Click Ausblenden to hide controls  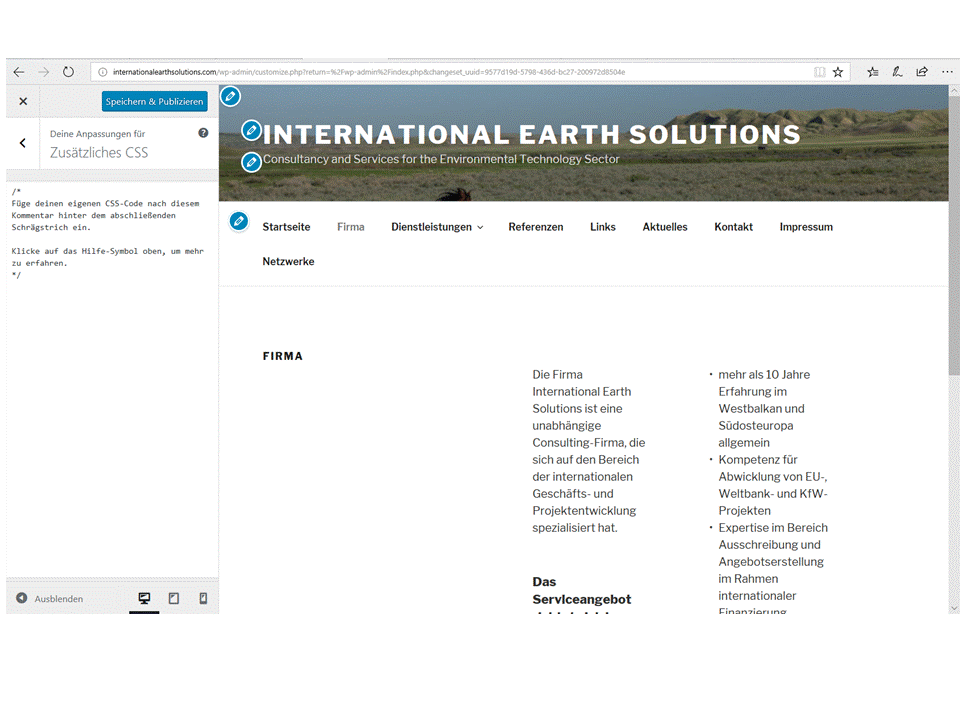tap(50, 598)
